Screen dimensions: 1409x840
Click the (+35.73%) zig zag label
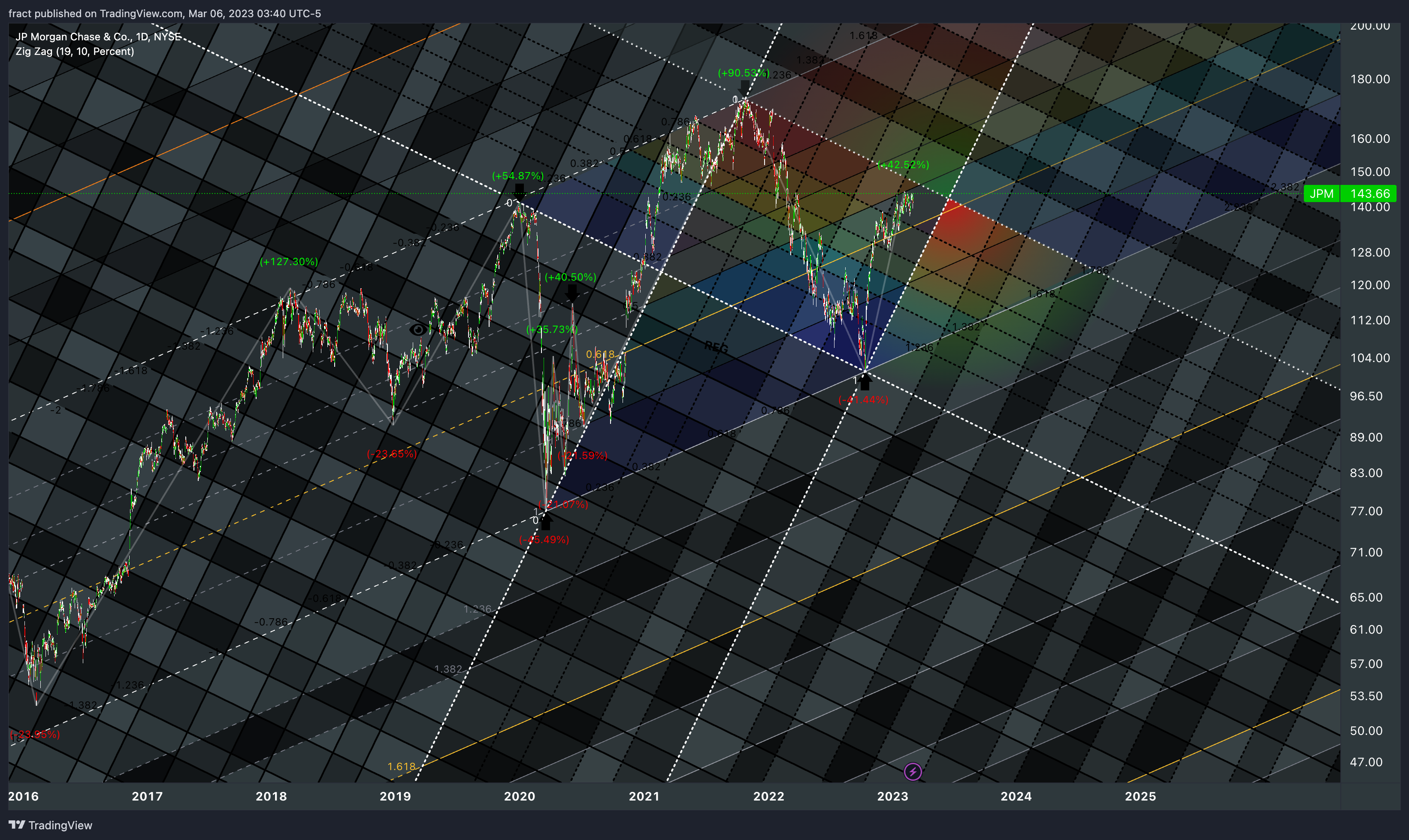point(552,329)
